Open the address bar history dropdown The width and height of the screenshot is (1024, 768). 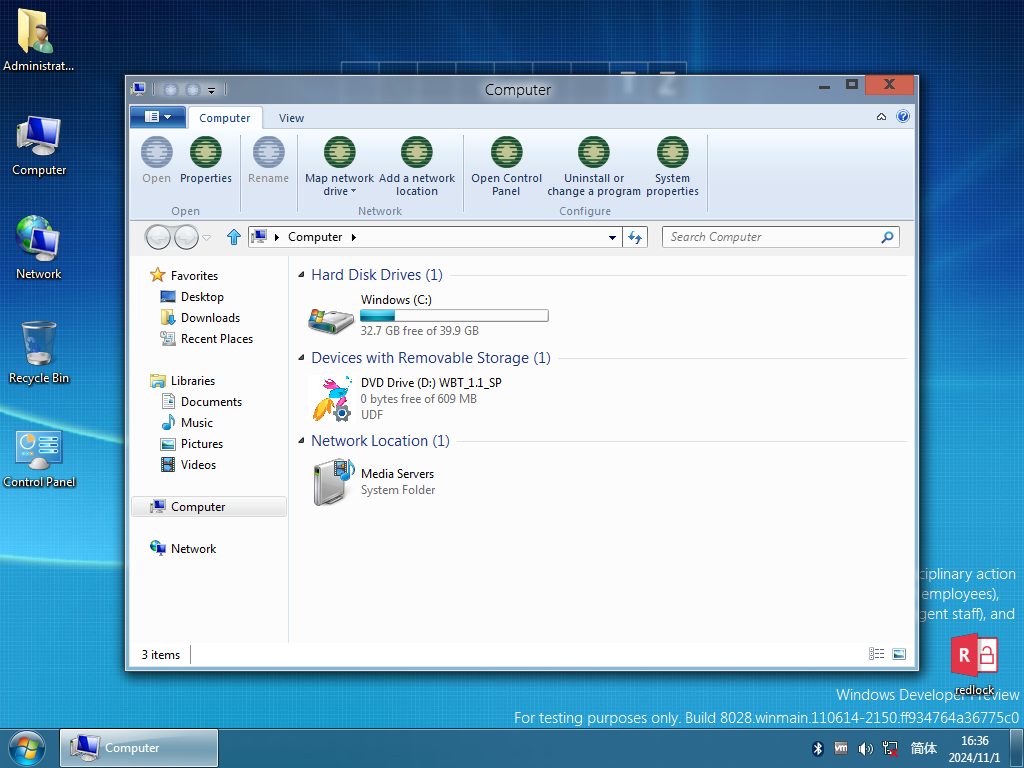pyautogui.click(x=612, y=237)
